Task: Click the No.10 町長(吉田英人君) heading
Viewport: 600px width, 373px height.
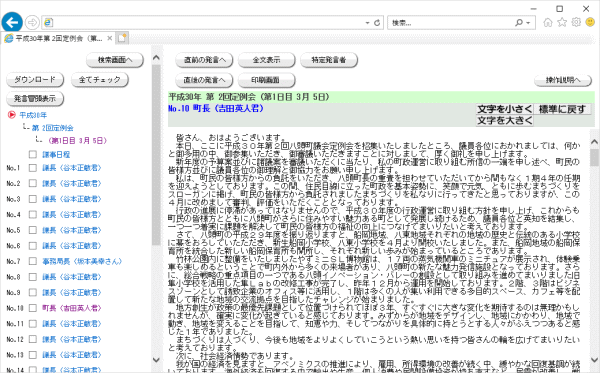Action: point(216,109)
